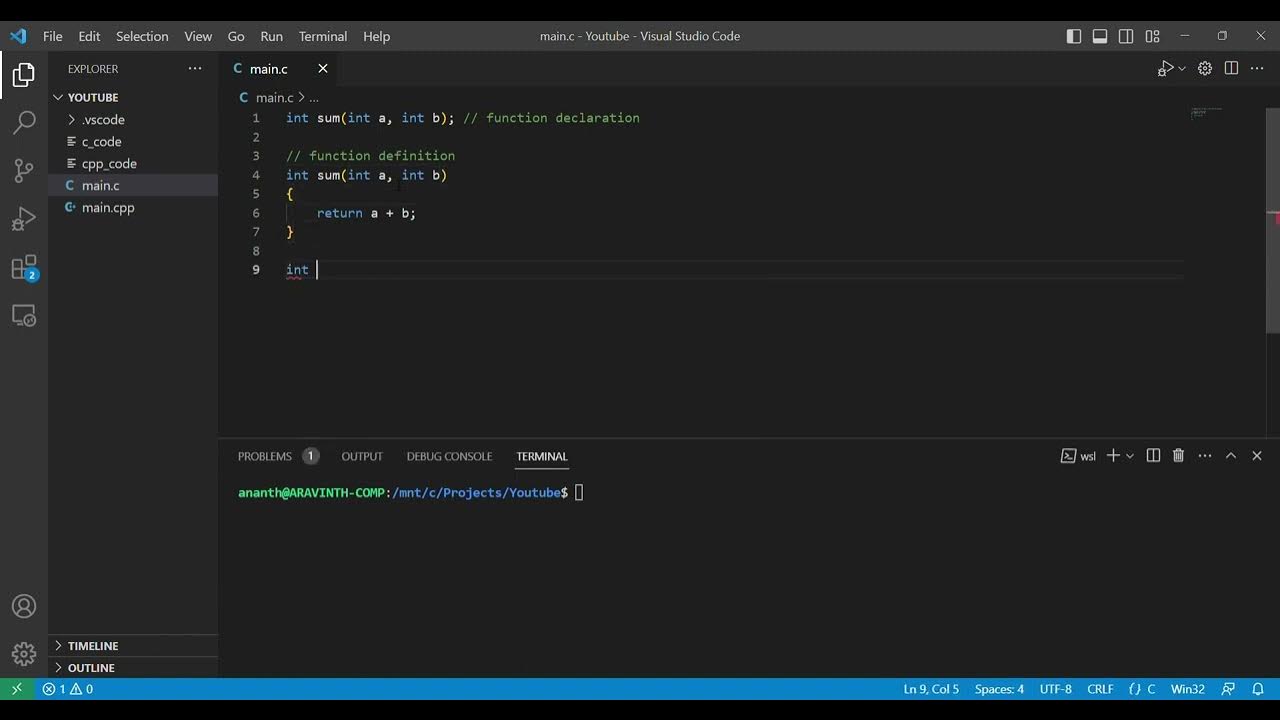Maximize the panel size chevron

(1231, 456)
